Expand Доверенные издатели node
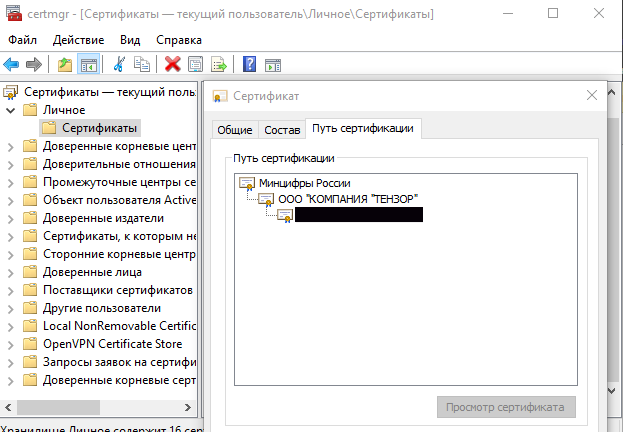The width and height of the screenshot is (623, 432). coord(11,219)
